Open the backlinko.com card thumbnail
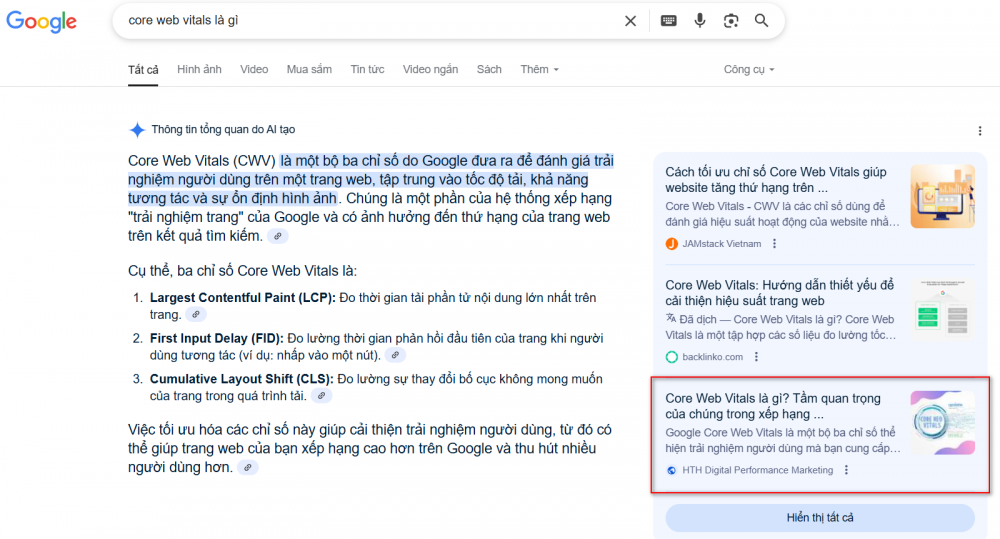The image size is (1000, 539). tap(942, 309)
